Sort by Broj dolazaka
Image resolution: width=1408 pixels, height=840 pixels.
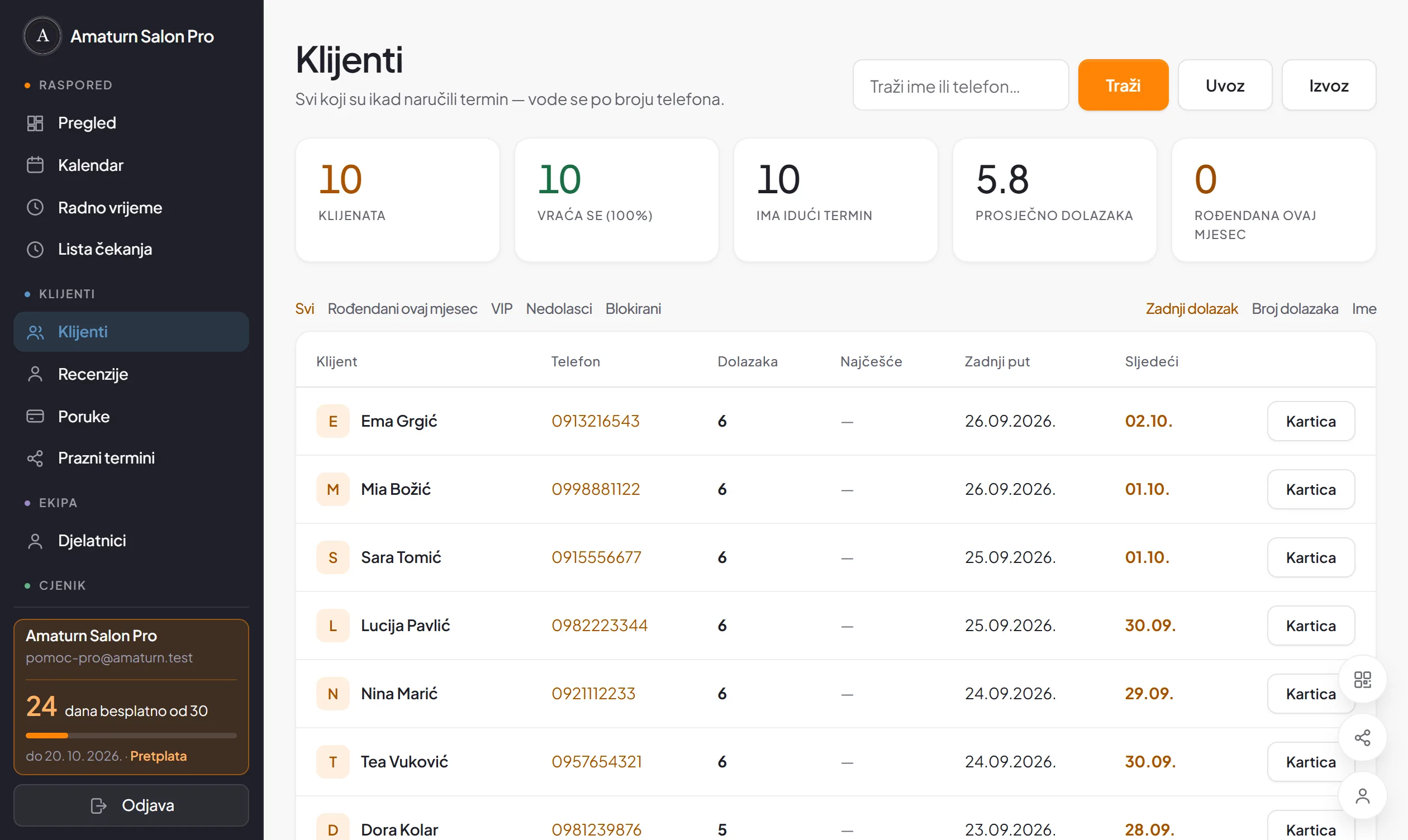[1295, 308]
